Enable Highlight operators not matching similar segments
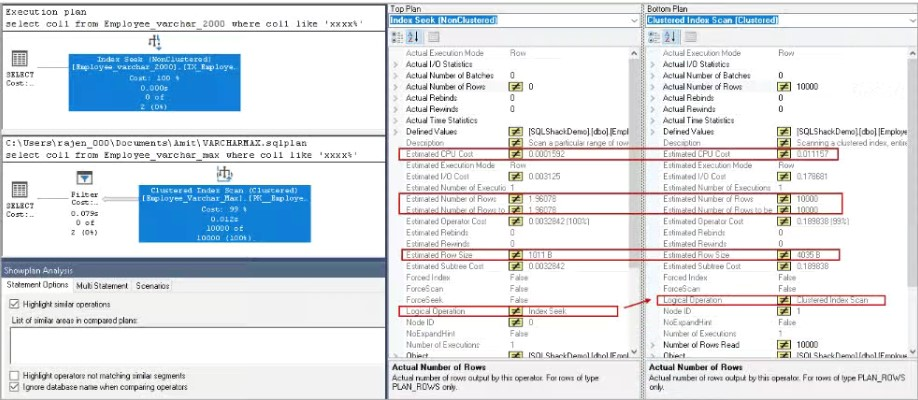This screenshot has width=918, height=400. 14,375
